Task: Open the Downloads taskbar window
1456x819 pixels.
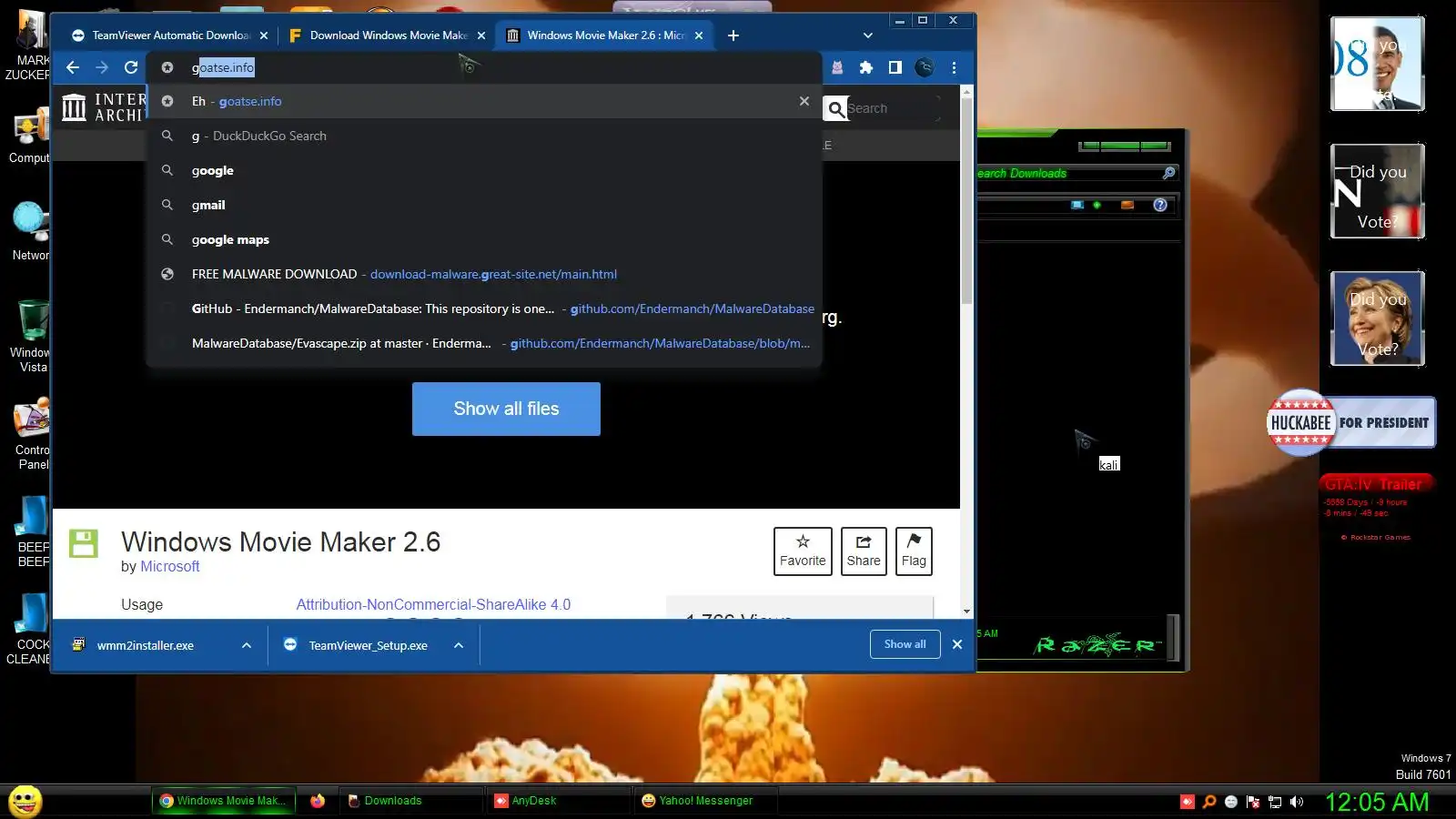Action: (411, 801)
